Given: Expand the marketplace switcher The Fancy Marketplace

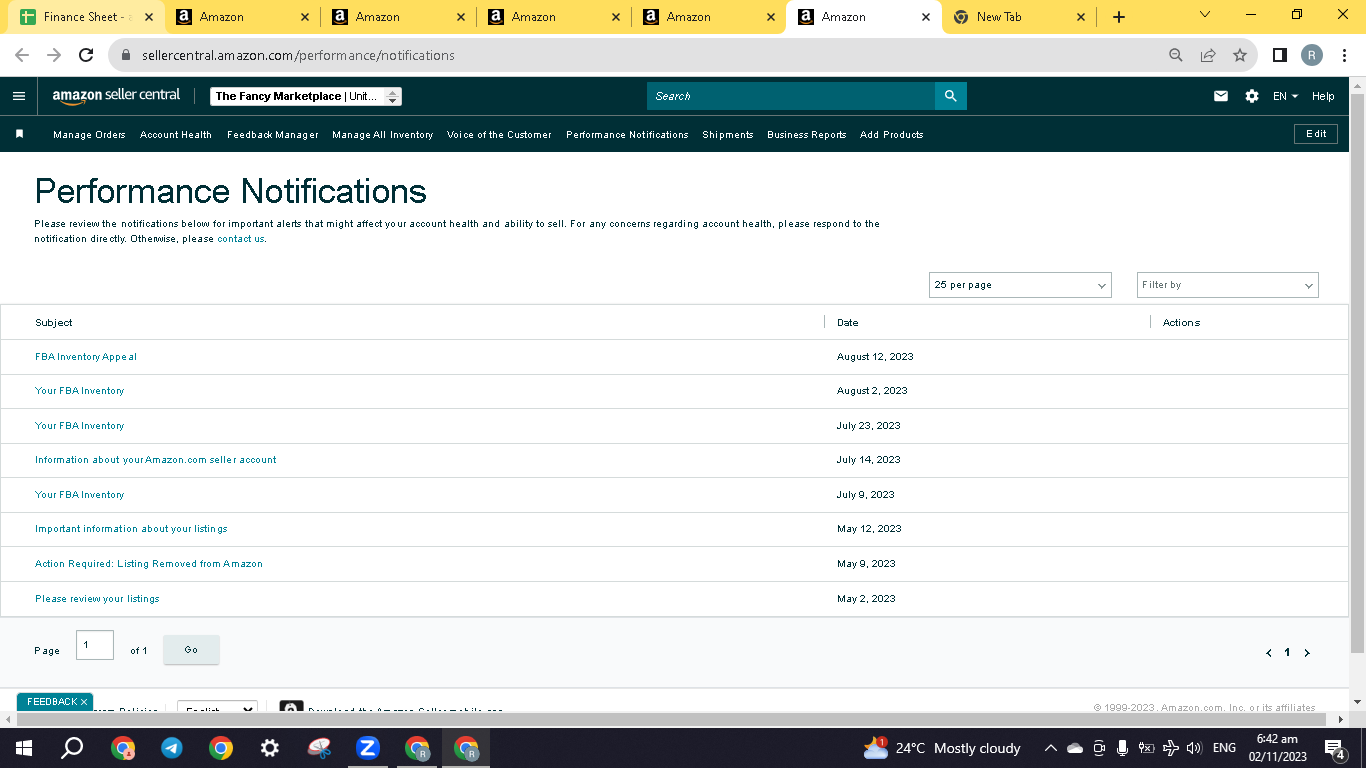Looking at the screenshot, I should (x=306, y=96).
